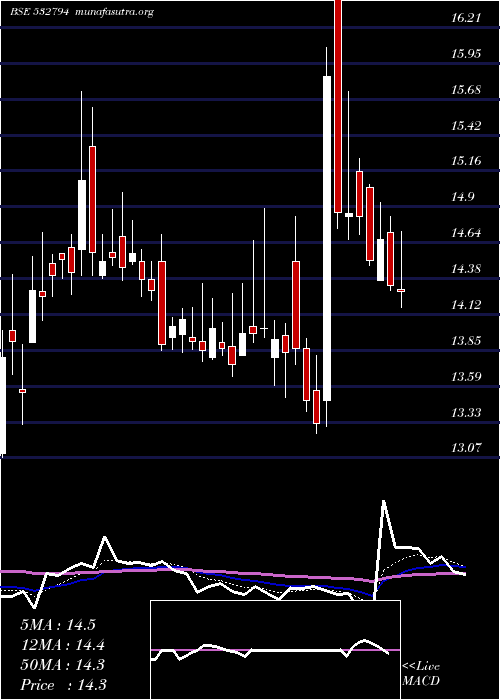Click the Price : 14.3 reading

tap(63, 684)
